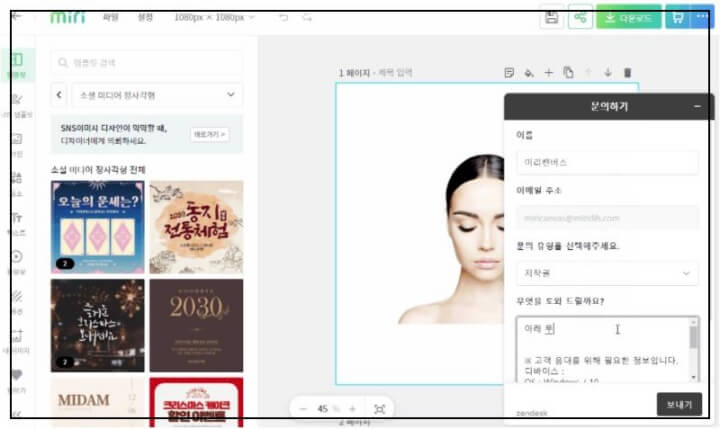This screenshot has width=720, height=429.
Task: Click the fit-to-screen zoom icon
Action: point(379,409)
